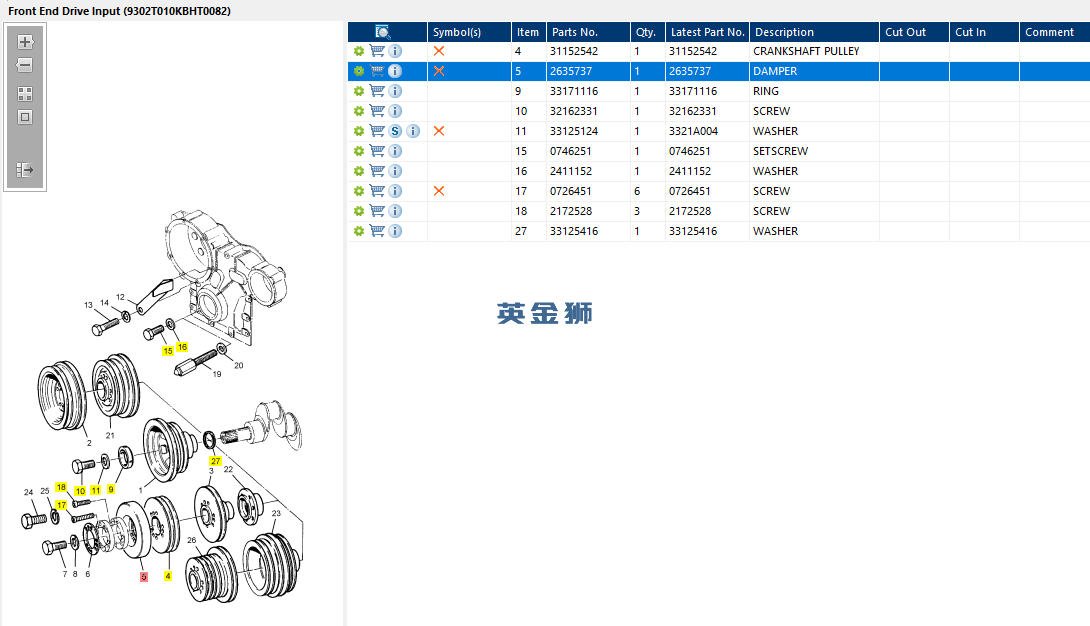Add RING 33171116 to cart

377,91
